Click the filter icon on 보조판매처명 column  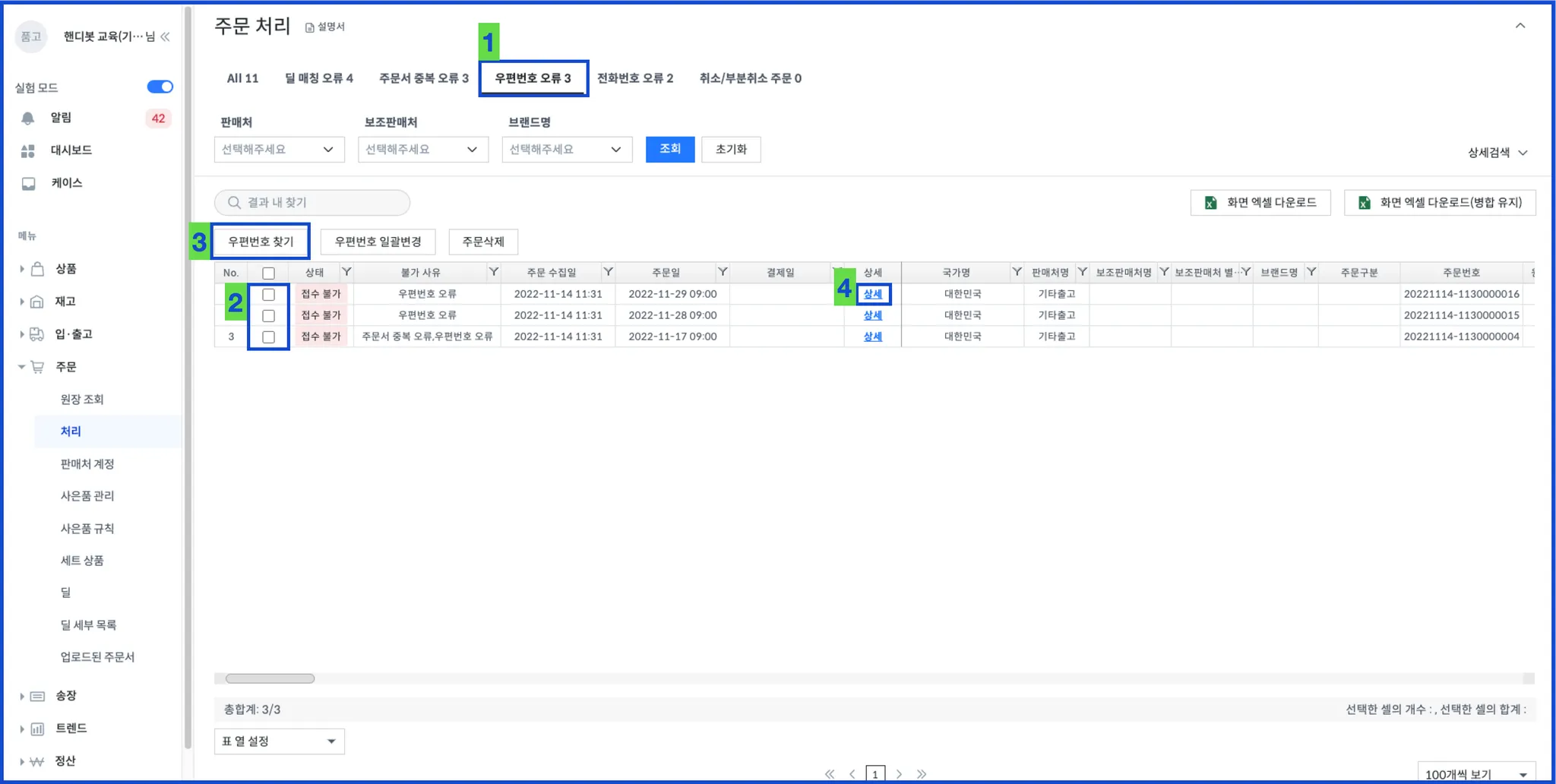[1164, 272]
